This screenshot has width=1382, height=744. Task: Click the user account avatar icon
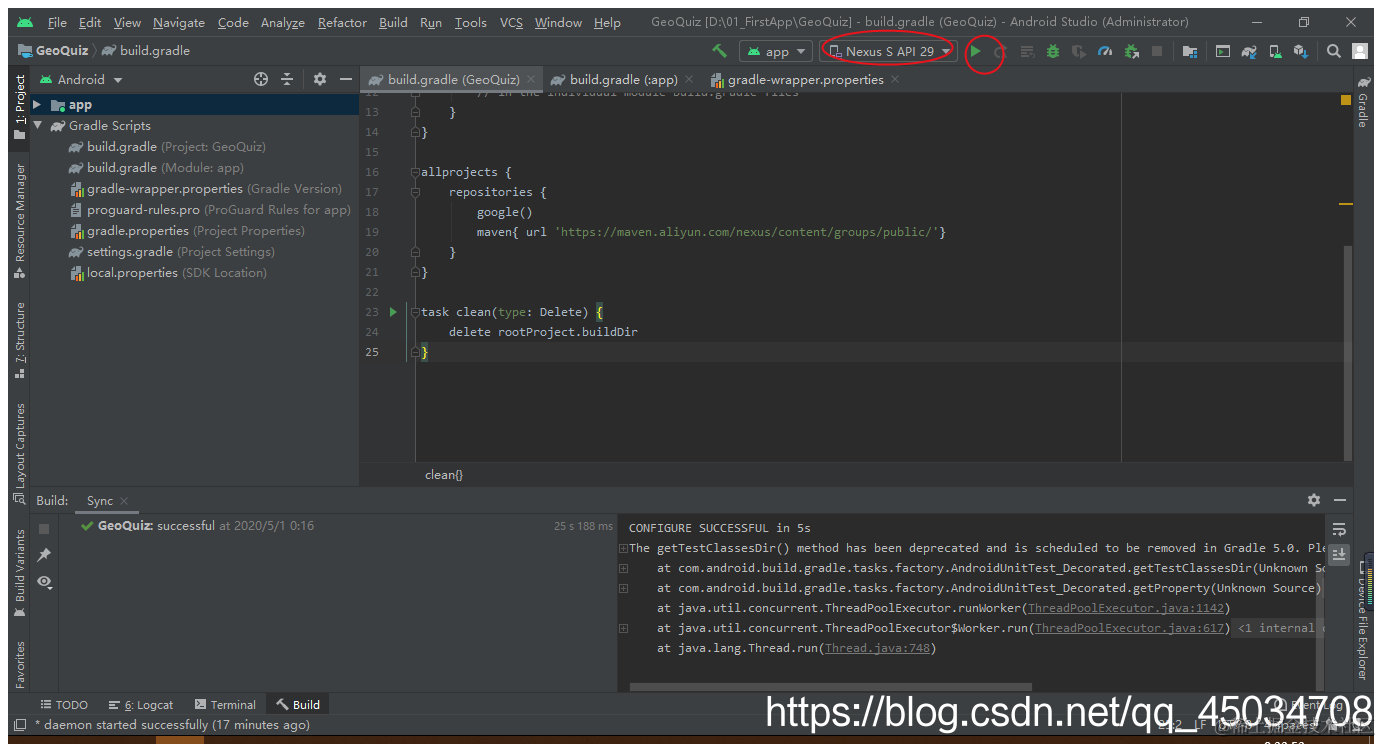click(x=1360, y=51)
